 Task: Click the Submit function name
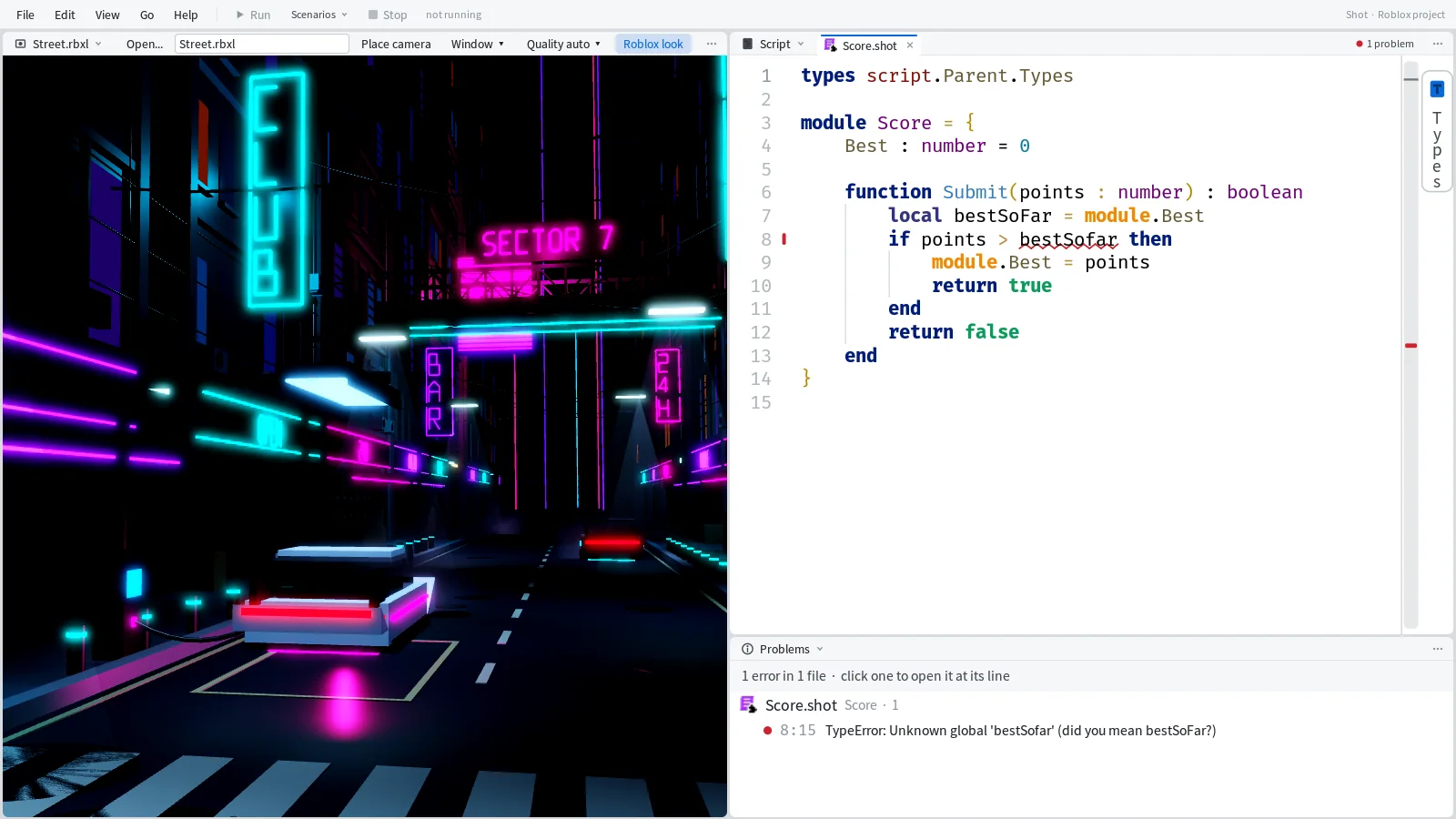click(975, 192)
